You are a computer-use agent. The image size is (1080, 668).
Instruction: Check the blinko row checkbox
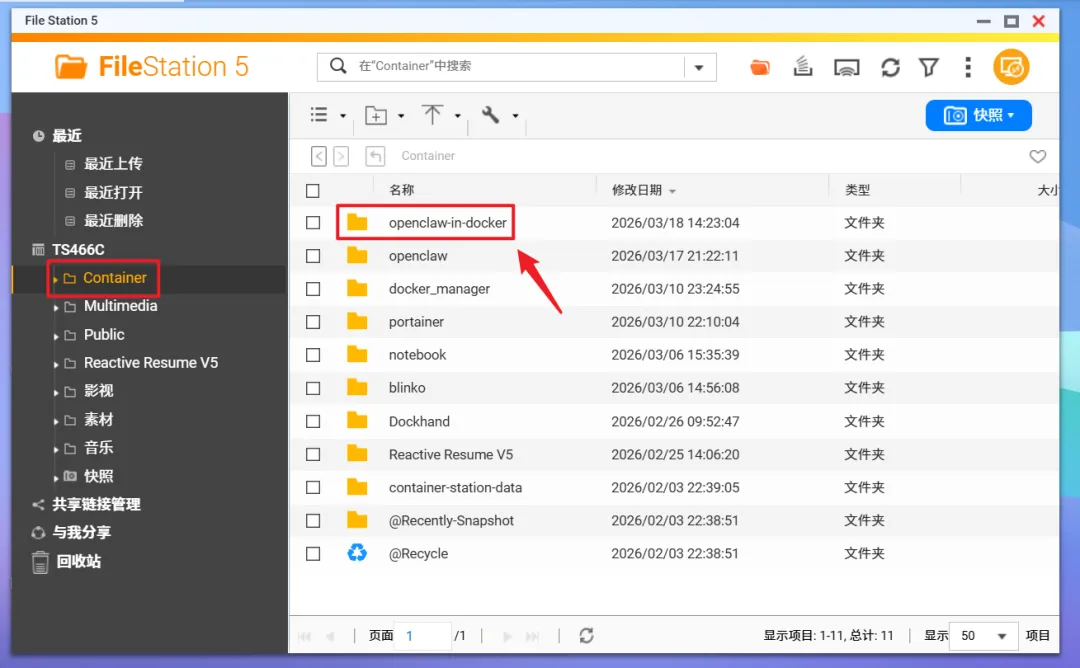[313, 388]
